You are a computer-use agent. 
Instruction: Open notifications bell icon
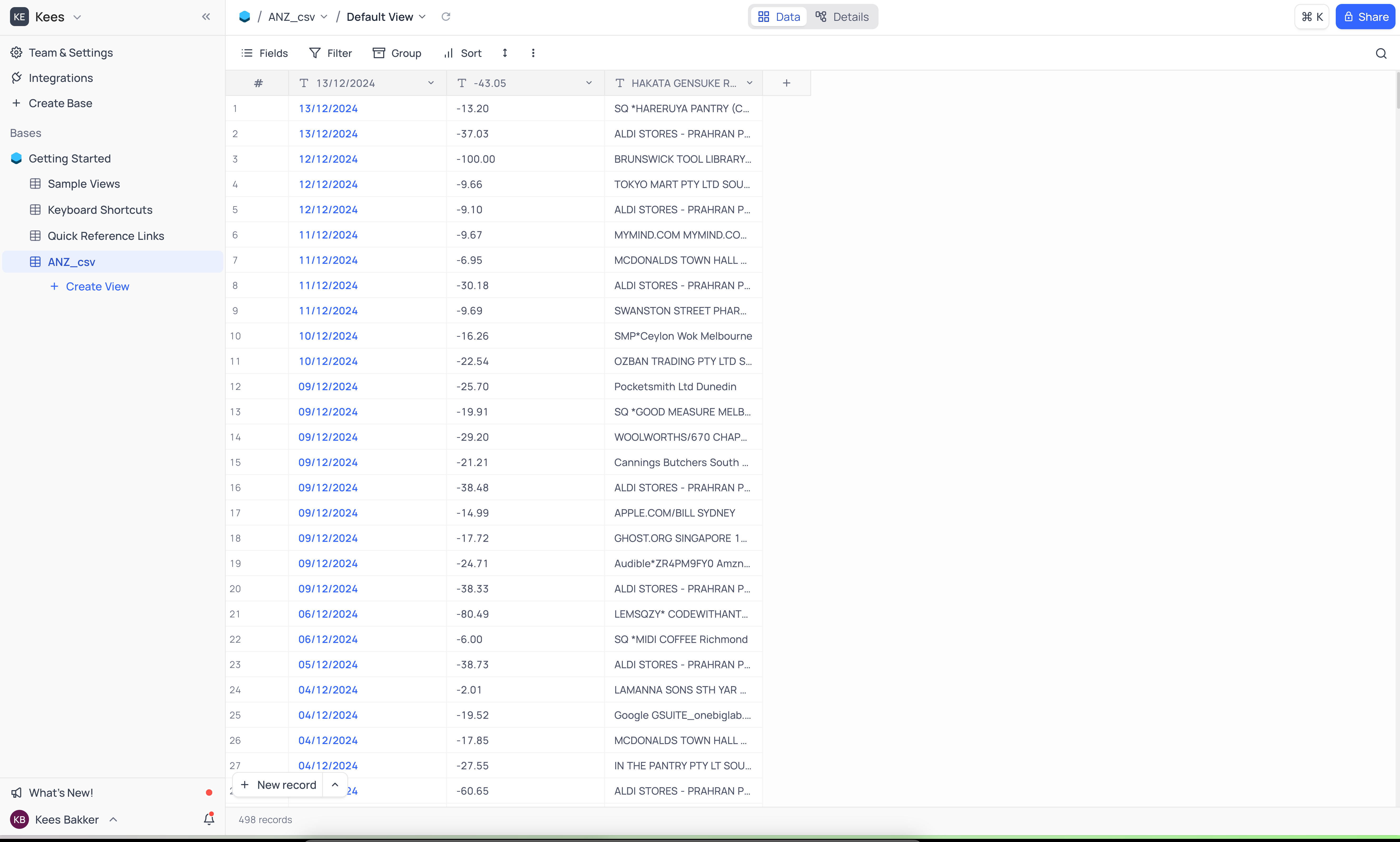209,819
